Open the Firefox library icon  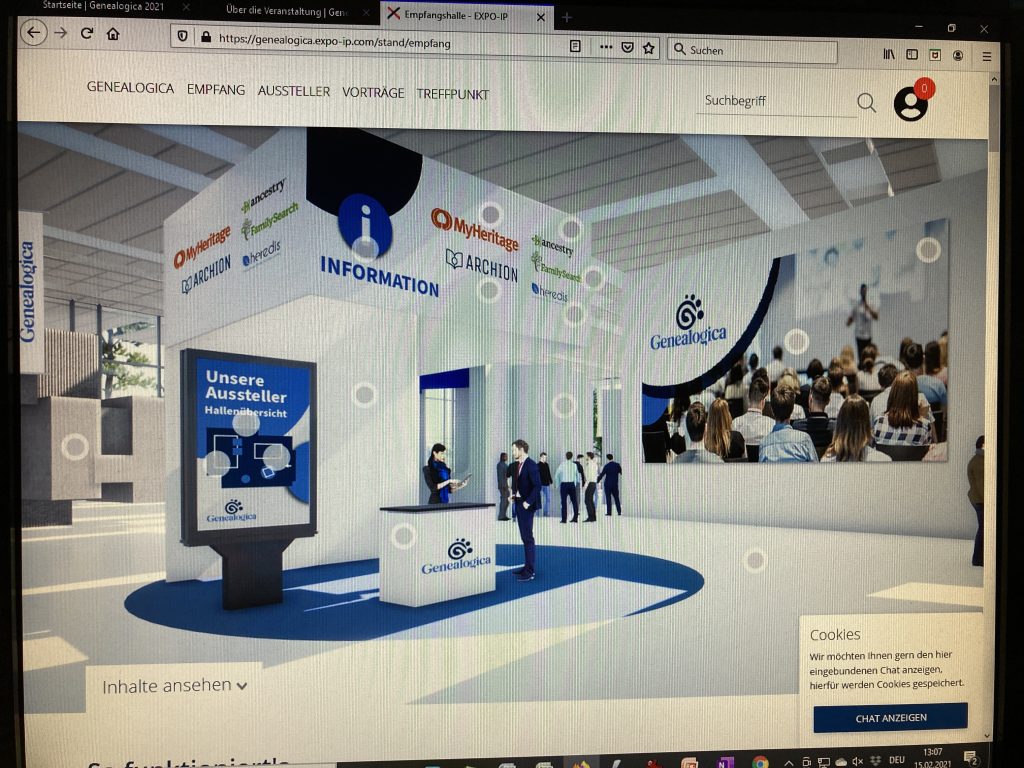888,54
